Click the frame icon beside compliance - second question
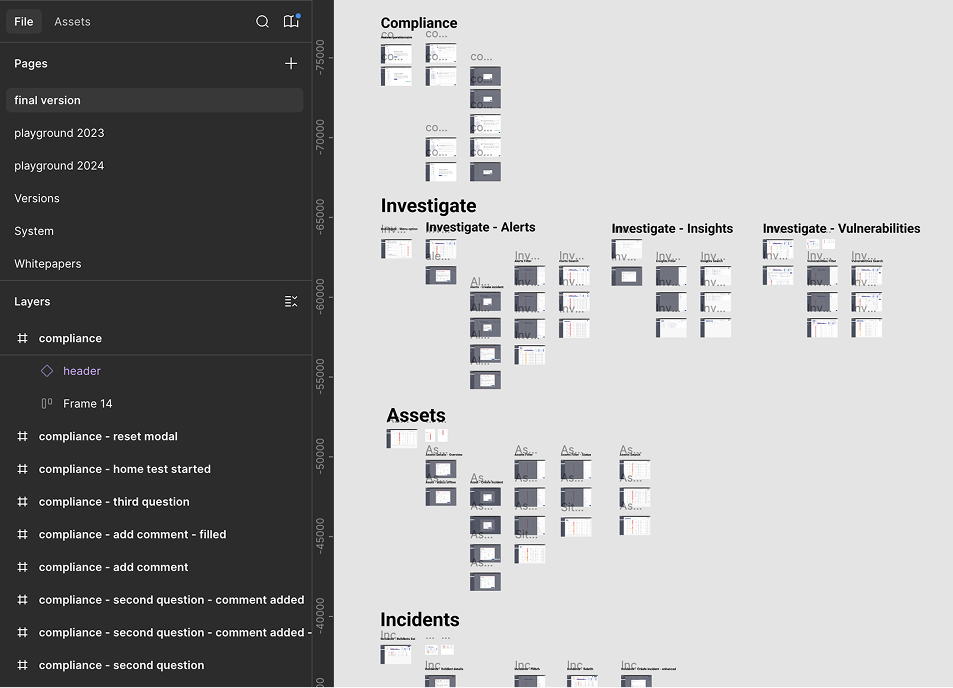The width and height of the screenshot is (953, 688). point(22,665)
